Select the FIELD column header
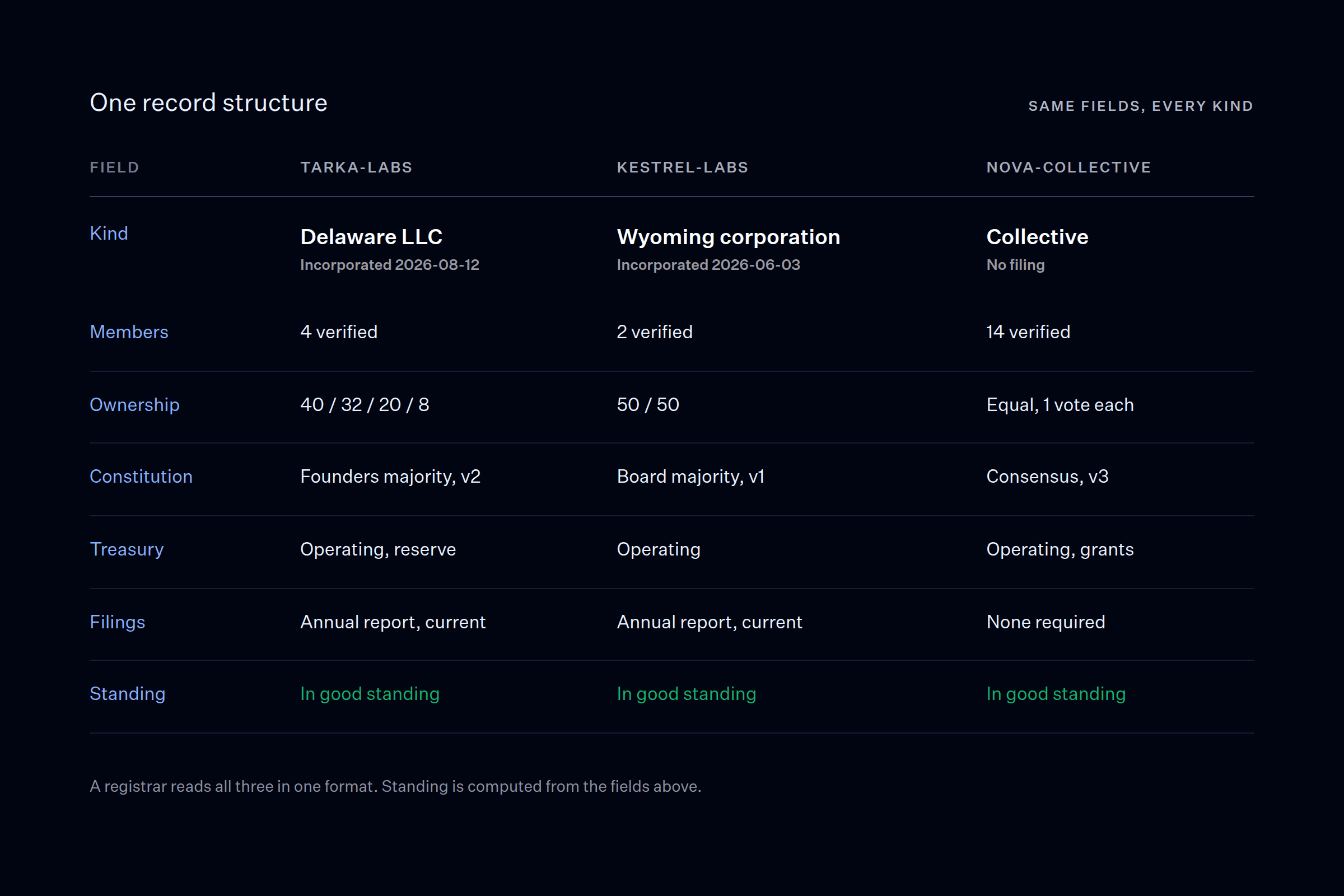This screenshot has height=896, width=1344. 114,167
